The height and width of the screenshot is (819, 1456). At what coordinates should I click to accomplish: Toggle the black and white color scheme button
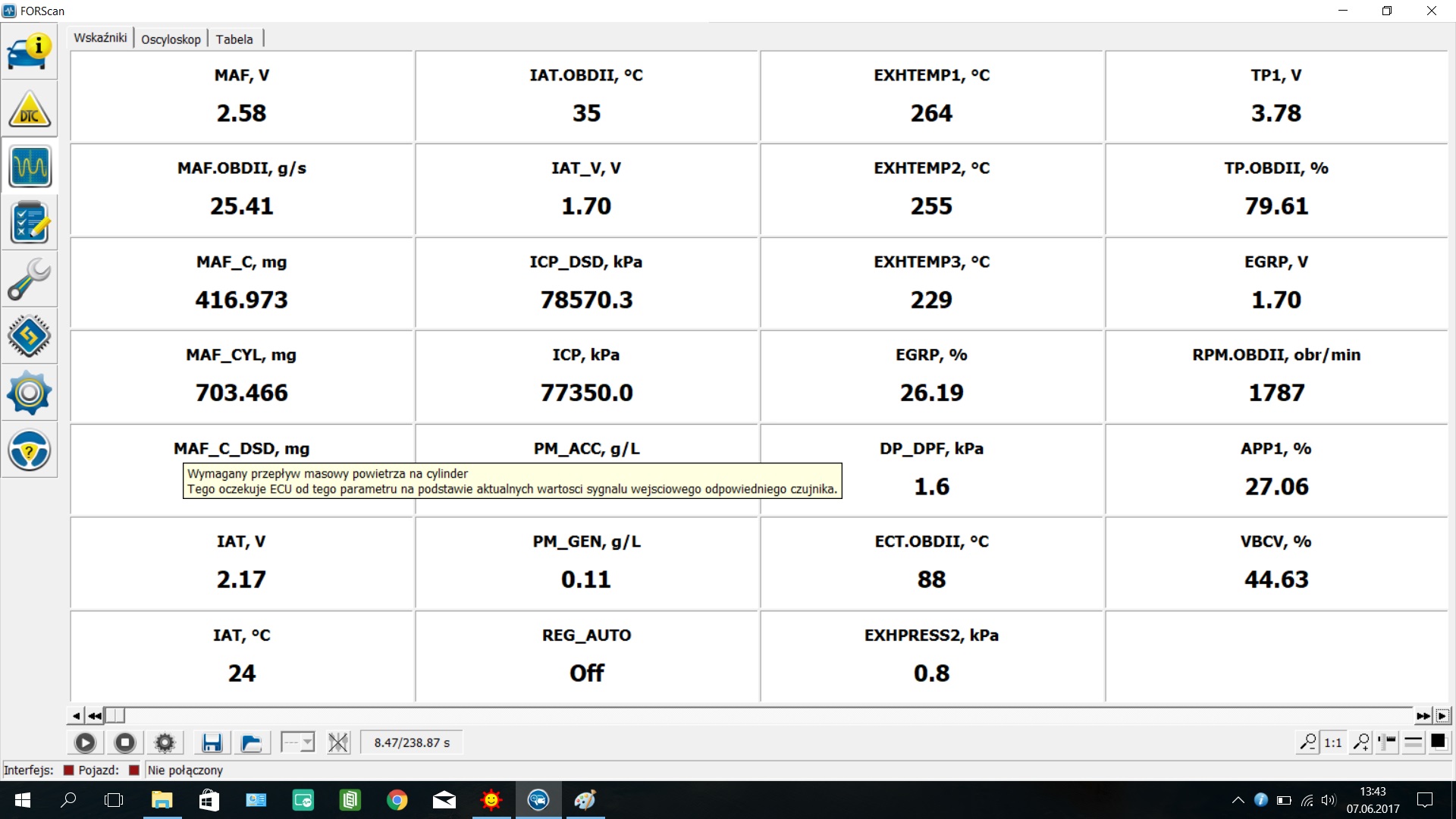tap(1438, 742)
